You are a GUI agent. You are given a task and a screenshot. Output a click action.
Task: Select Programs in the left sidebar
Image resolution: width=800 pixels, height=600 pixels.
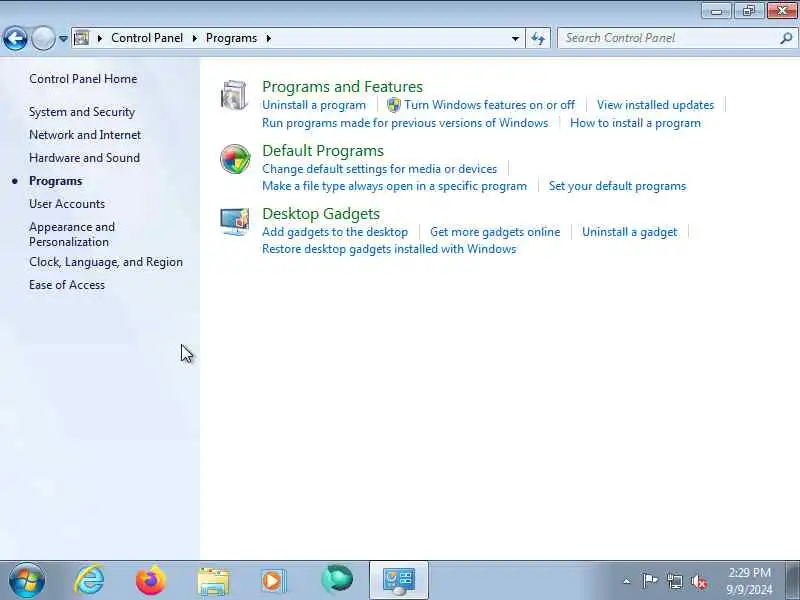pos(56,181)
